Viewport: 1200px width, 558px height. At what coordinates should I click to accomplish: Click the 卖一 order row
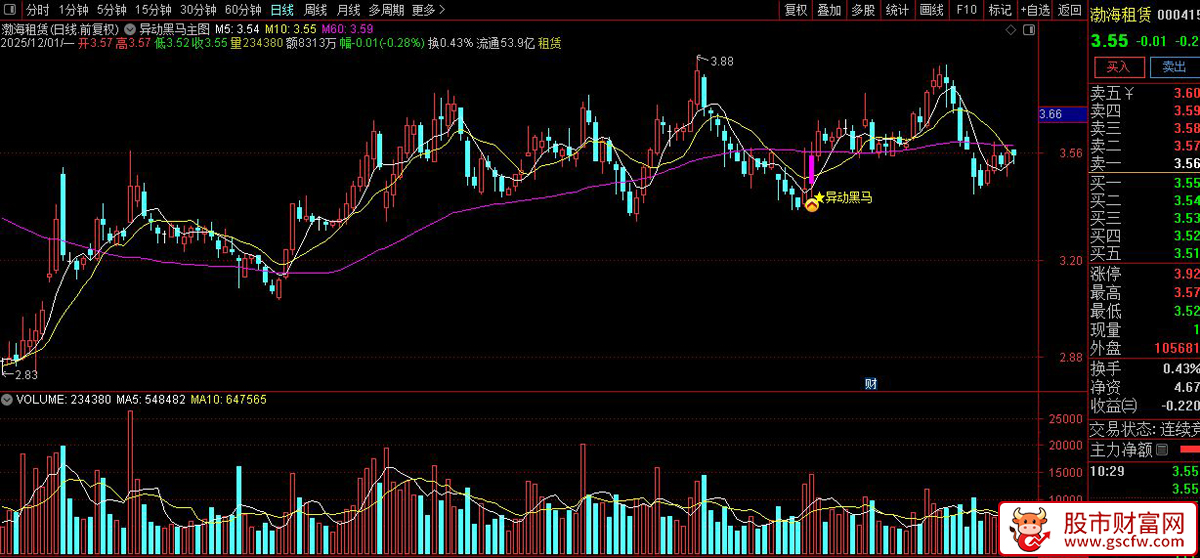coord(1144,164)
